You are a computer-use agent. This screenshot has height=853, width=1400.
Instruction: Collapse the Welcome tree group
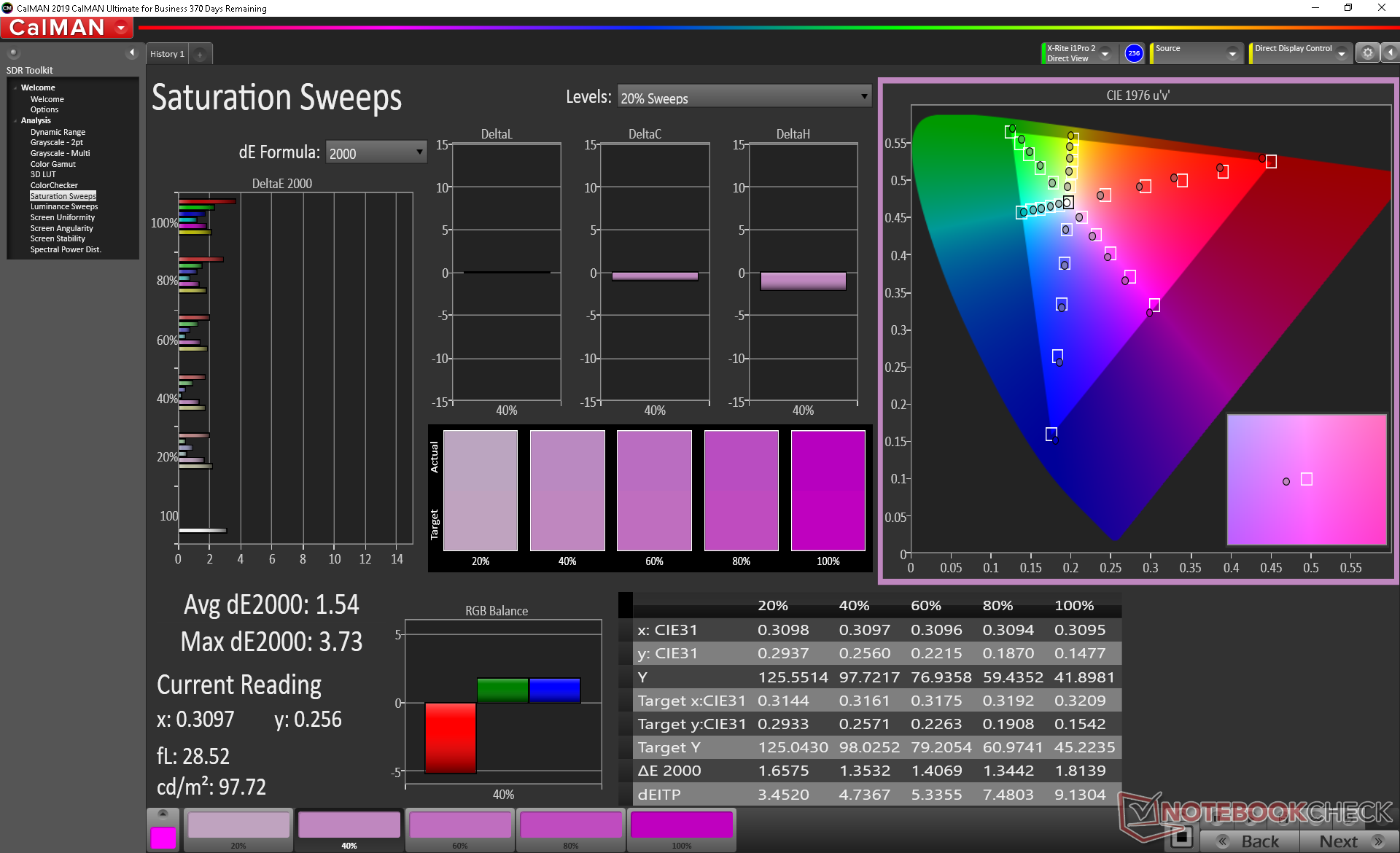pyautogui.click(x=15, y=88)
